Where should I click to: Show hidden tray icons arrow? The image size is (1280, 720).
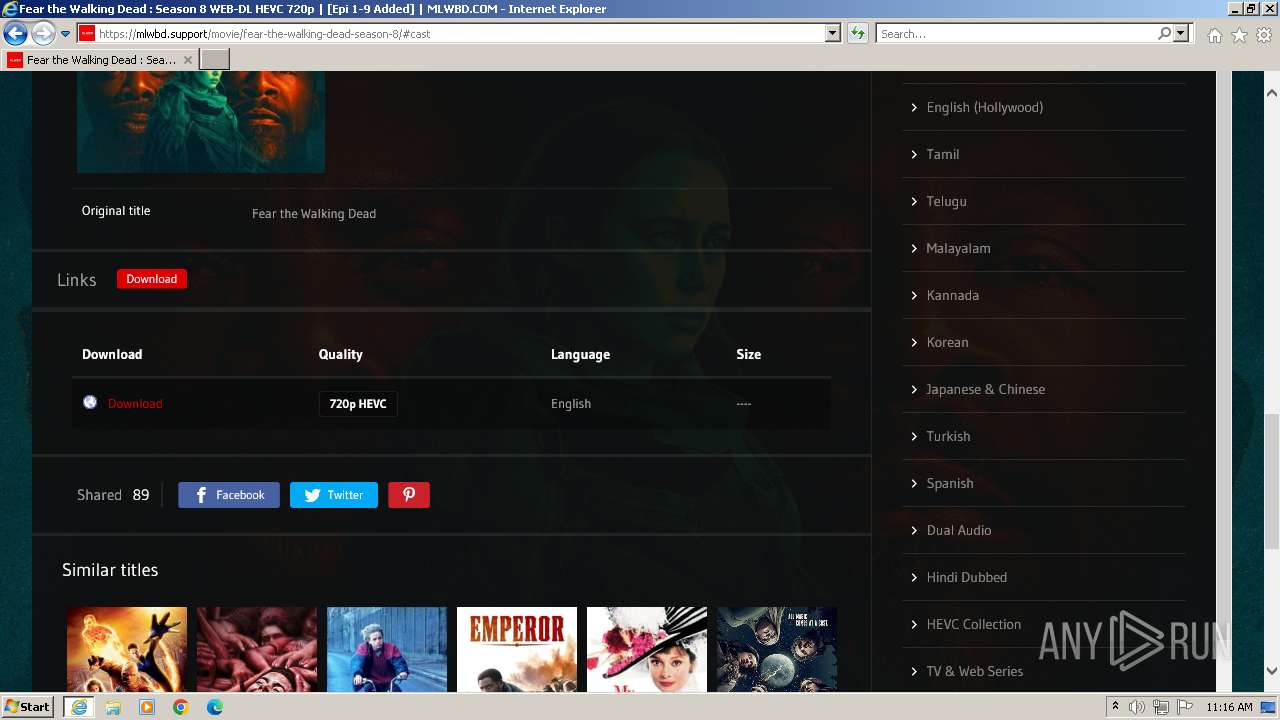coord(1116,707)
